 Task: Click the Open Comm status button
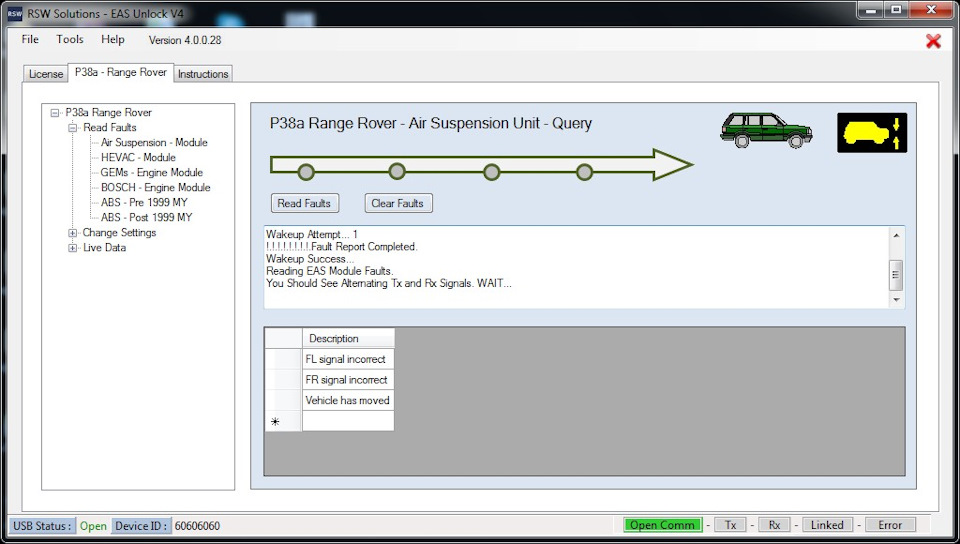pos(662,525)
